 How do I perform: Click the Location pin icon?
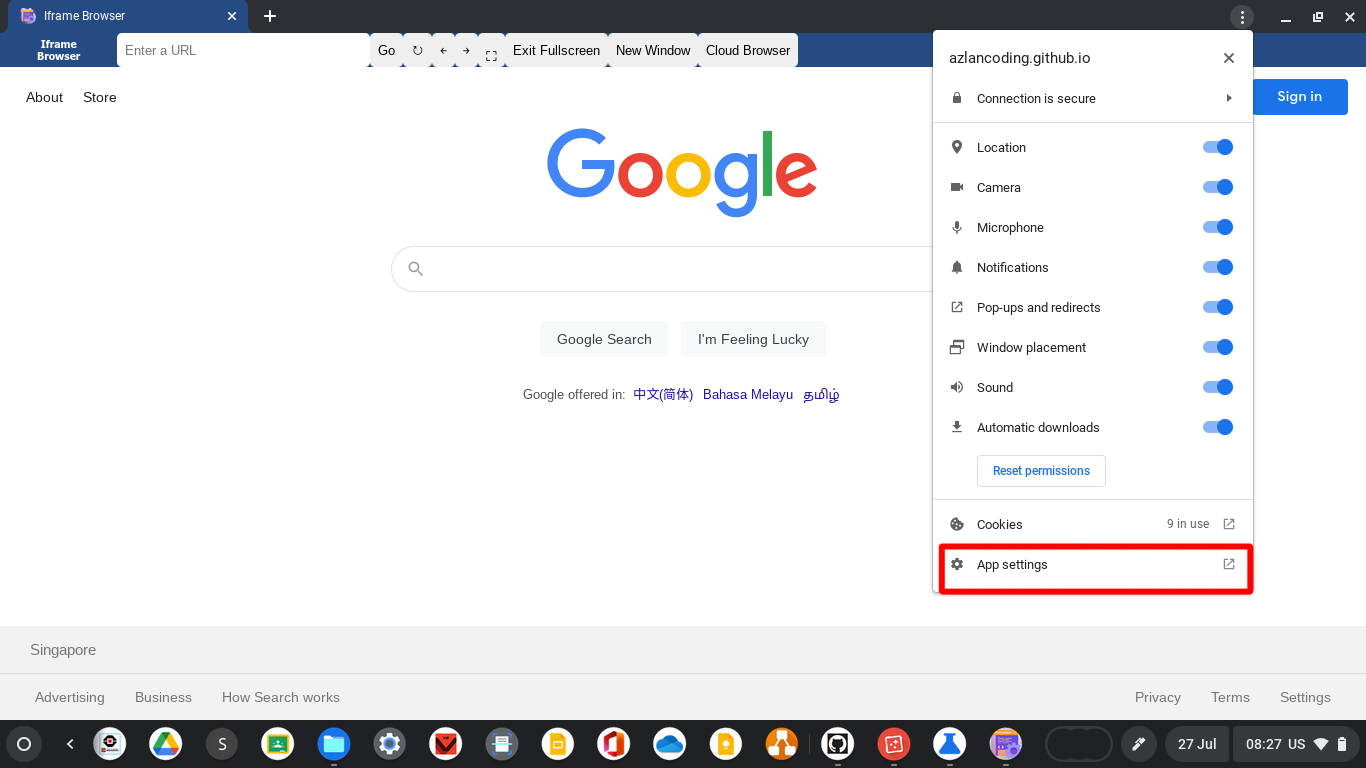click(x=957, y=147)
